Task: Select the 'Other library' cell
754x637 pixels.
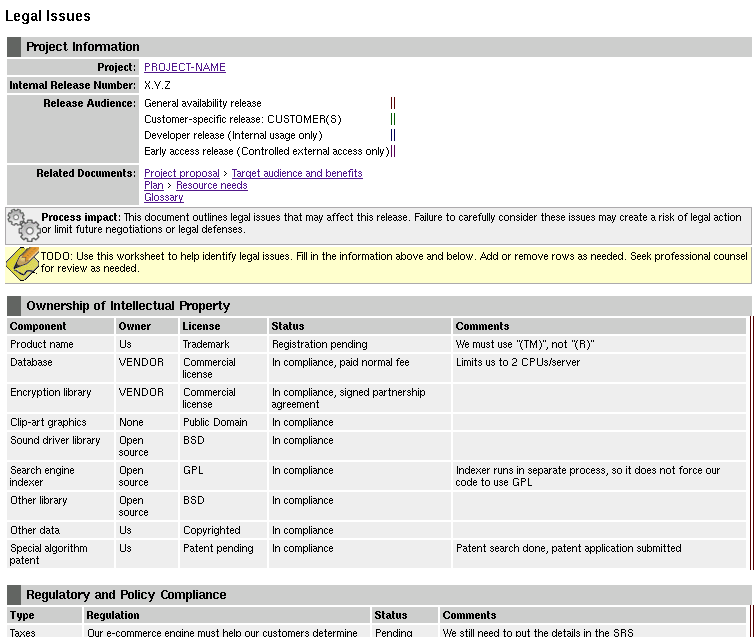Action: pos(61,506)
